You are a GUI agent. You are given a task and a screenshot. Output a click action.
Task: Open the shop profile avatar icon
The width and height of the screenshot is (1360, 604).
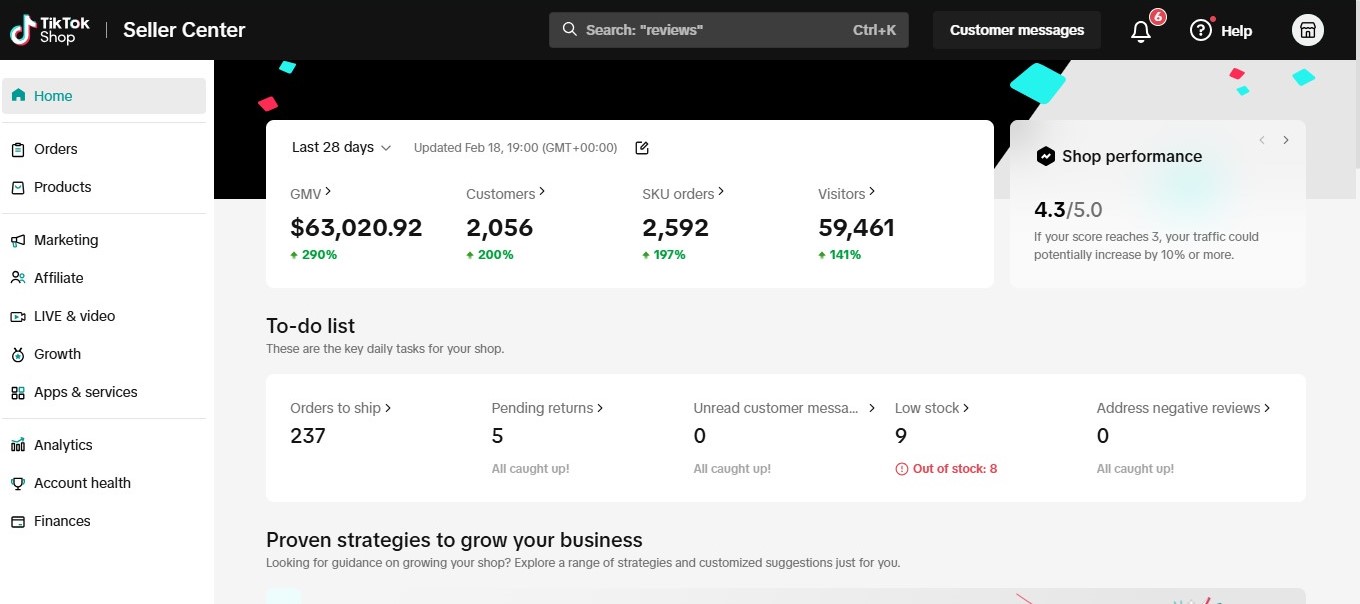pos(1307,30)
